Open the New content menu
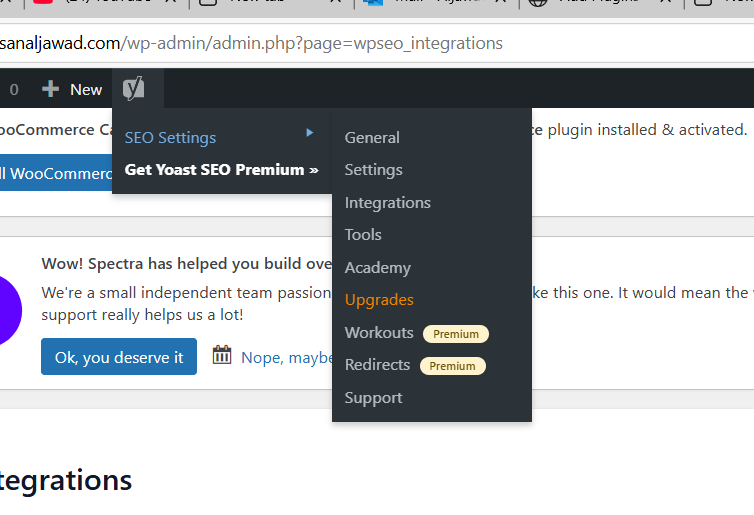 click(72, 89)
